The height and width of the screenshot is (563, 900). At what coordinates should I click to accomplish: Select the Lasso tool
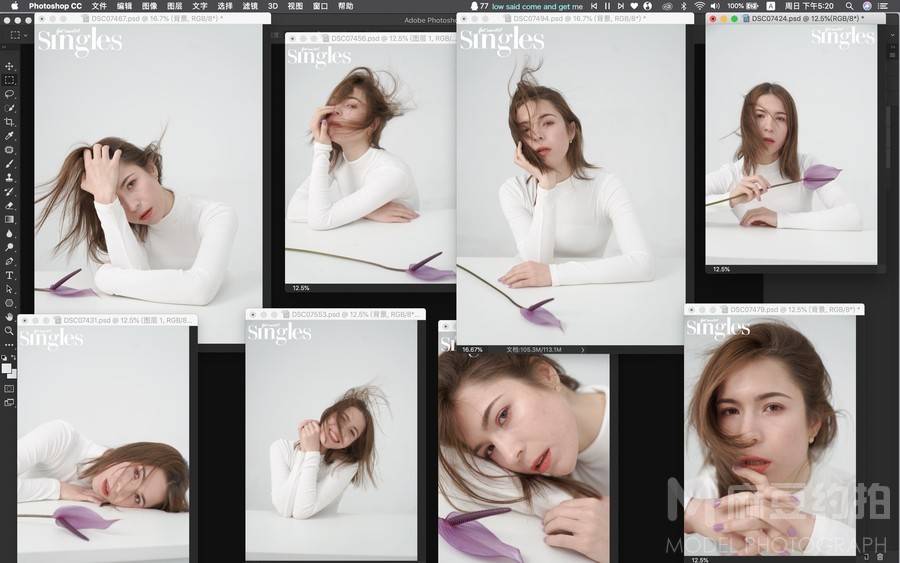coord(9,94)
